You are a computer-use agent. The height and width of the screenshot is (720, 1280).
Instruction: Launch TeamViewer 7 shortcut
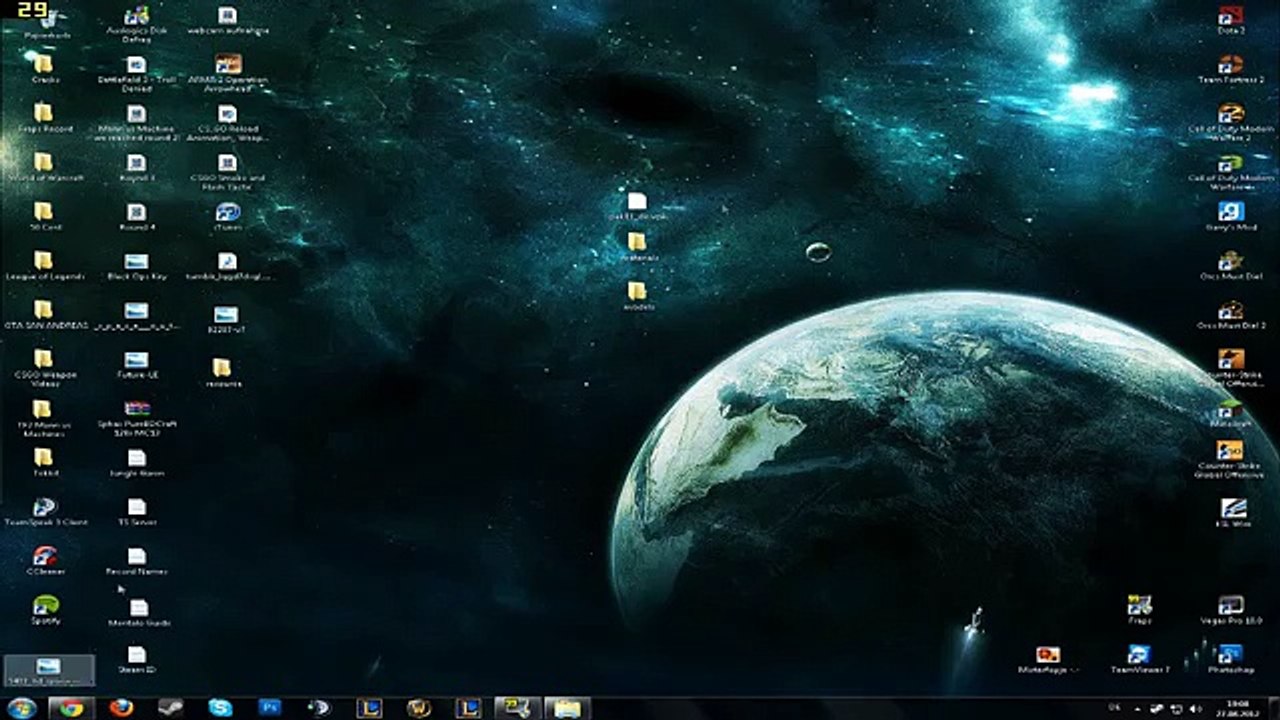coord(1139,658)
